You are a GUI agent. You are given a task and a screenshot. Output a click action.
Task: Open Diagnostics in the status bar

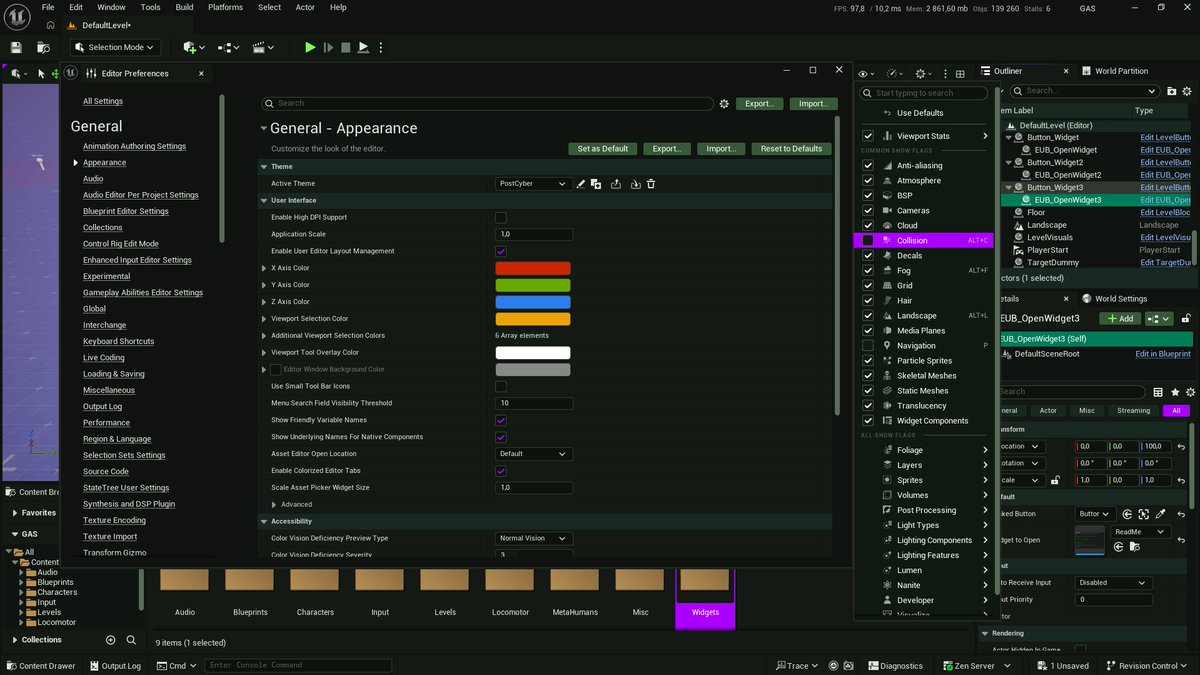[x=895, y=665]
